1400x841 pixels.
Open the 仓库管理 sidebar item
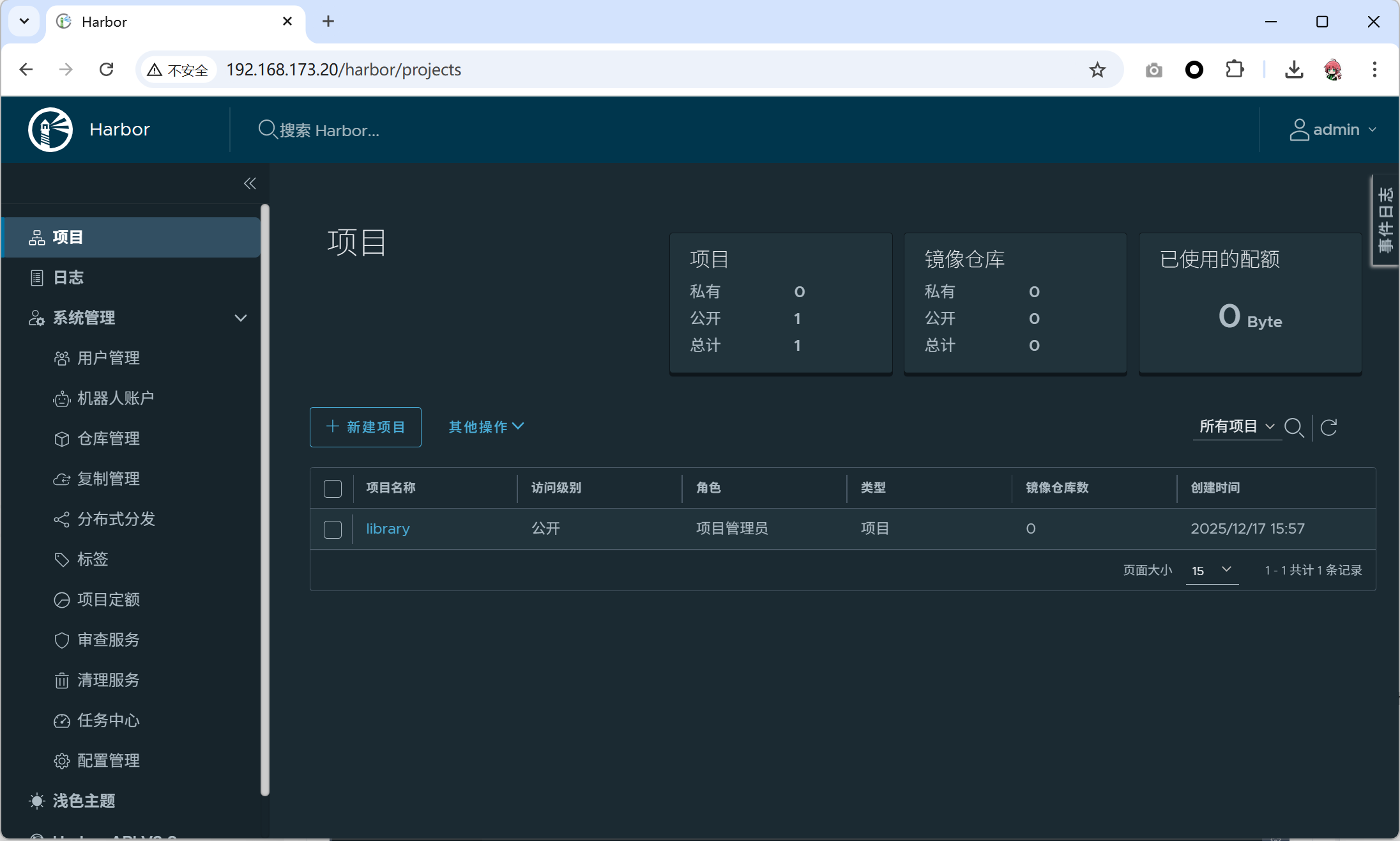pyautogui.click(x=108, y=438)
